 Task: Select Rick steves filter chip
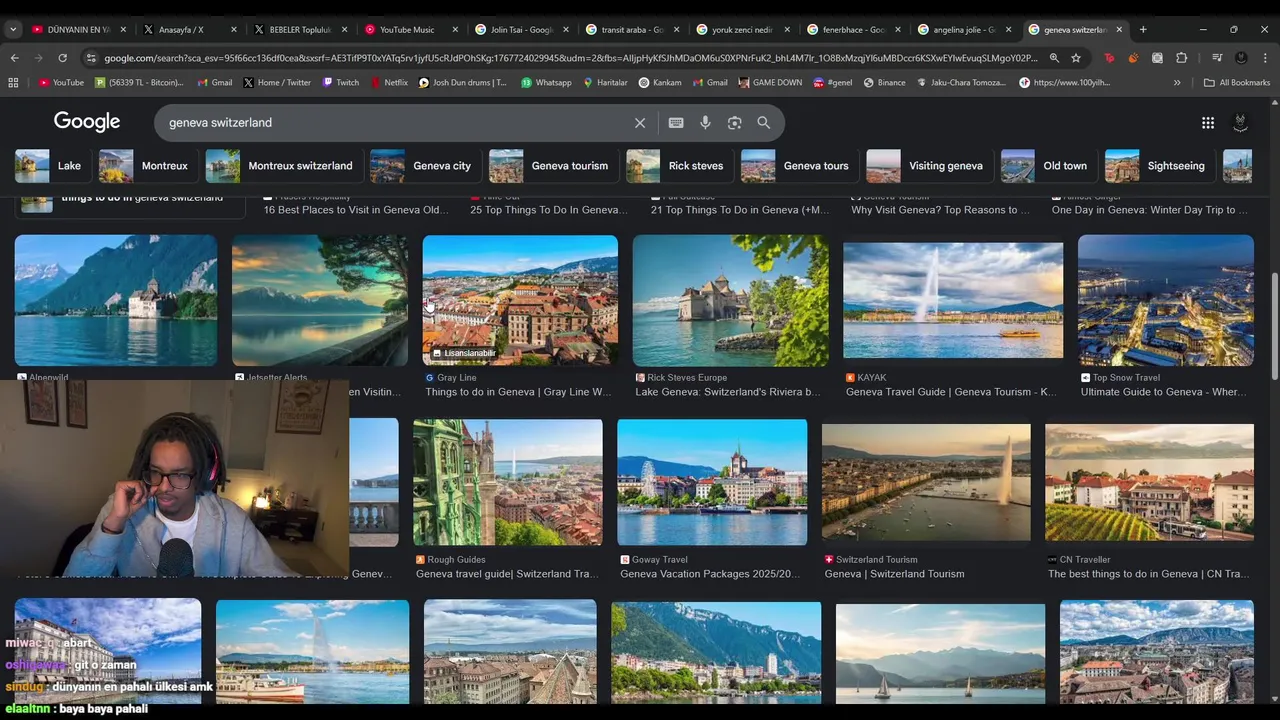point(678,166)
